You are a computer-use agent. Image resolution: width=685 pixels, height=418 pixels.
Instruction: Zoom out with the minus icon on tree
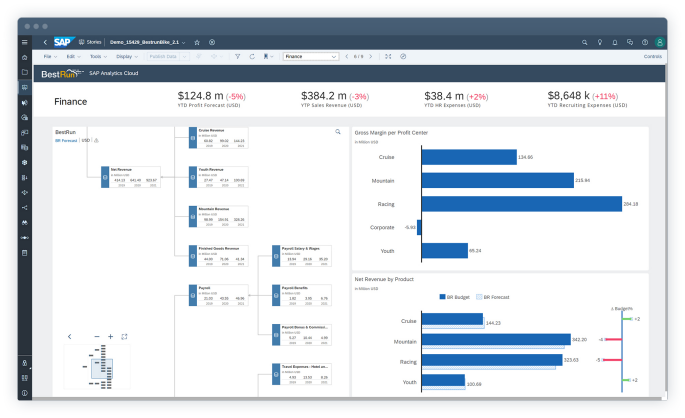coord(97,337)
